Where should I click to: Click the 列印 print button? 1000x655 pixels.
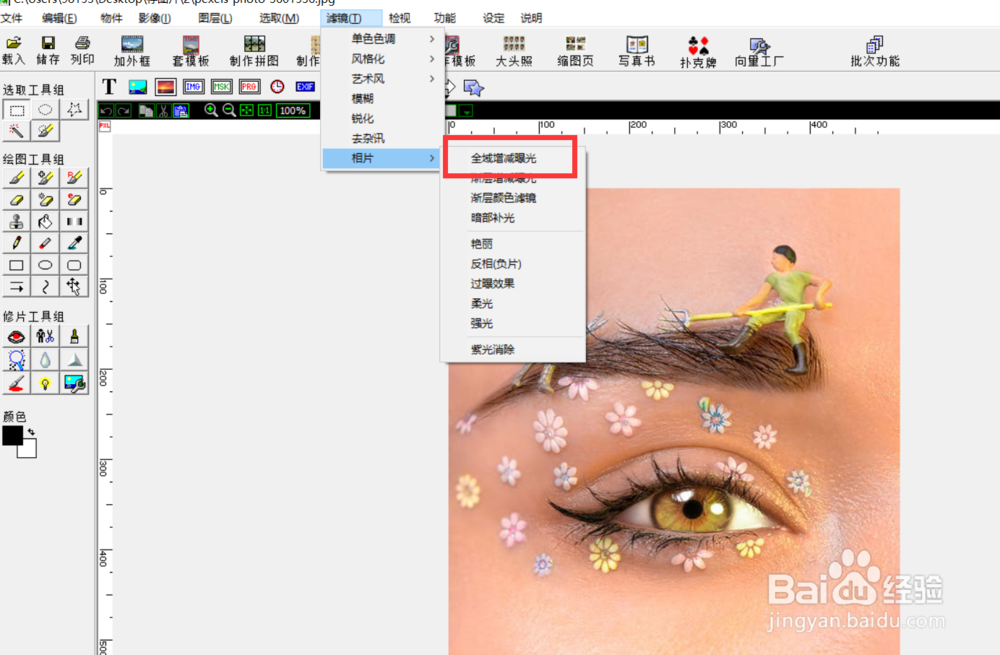tap(82, 50)
